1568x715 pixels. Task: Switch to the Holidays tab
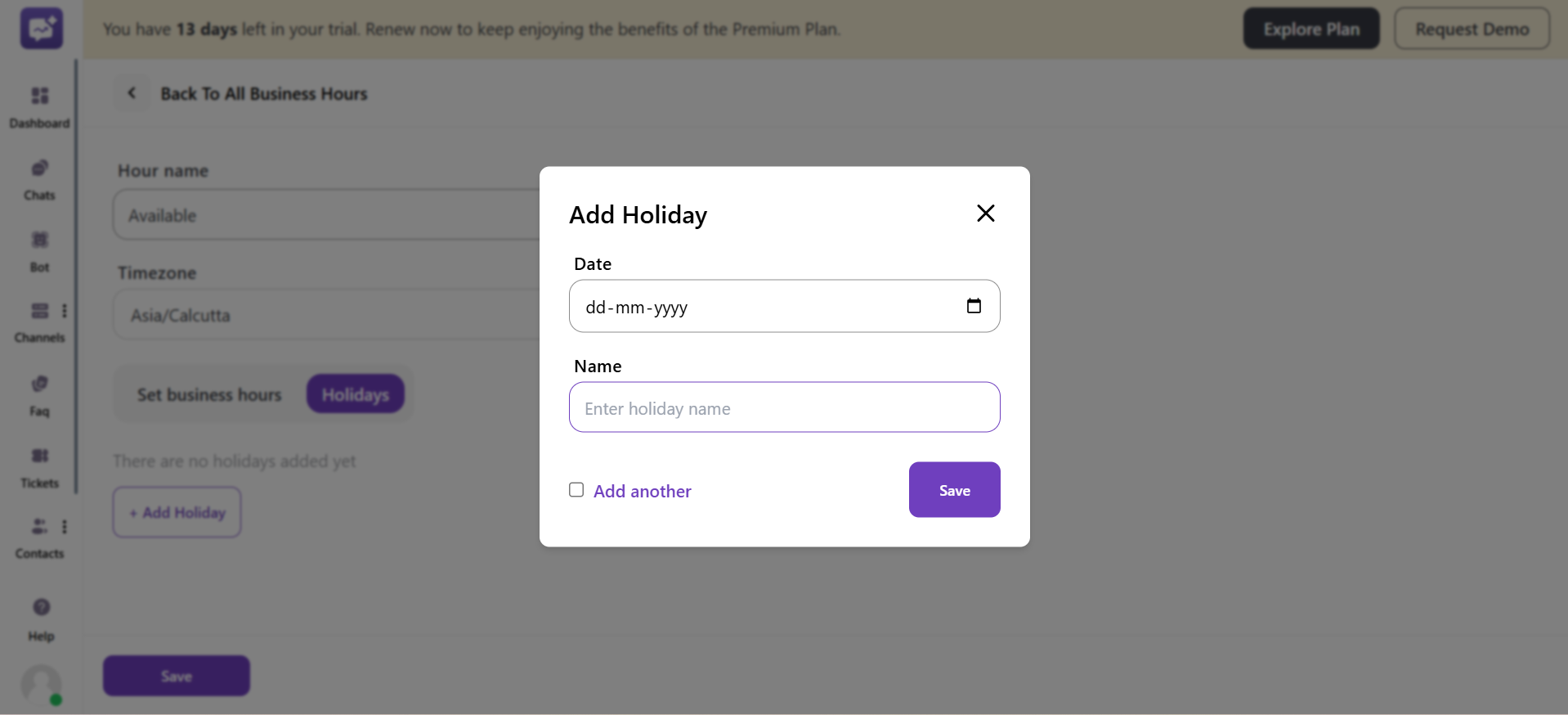[x=355, y=393]
